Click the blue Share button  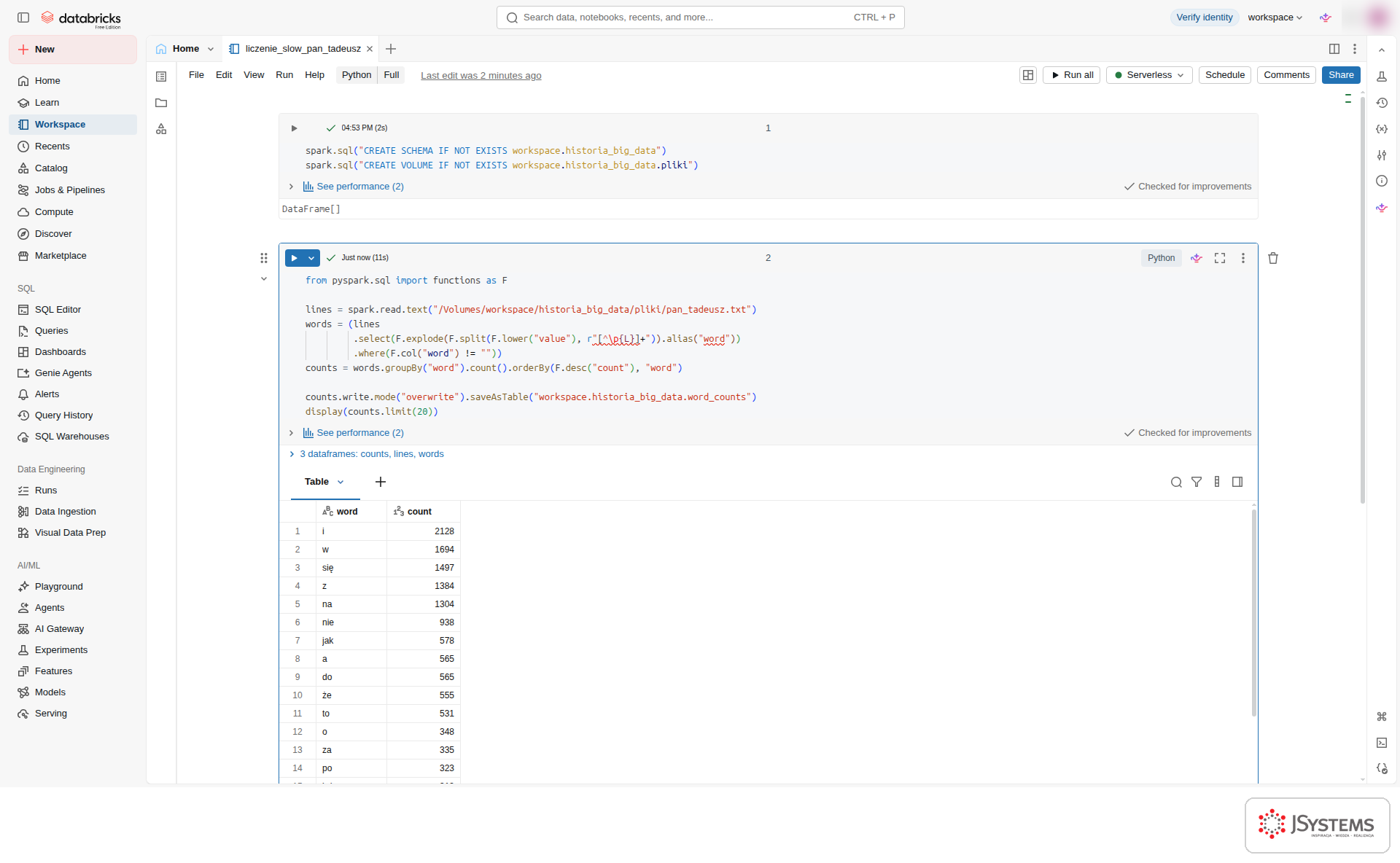(x=1341, y=75)
